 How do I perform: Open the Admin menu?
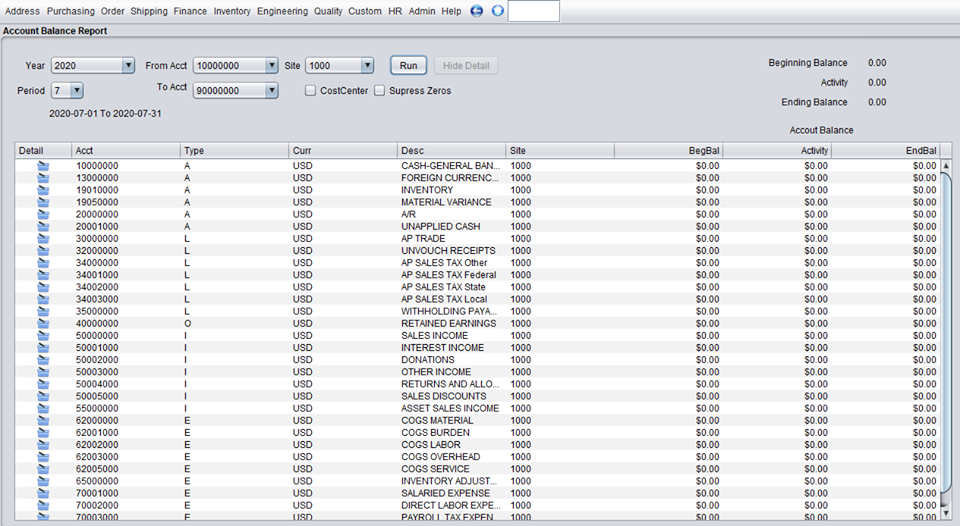pos(422,11)
